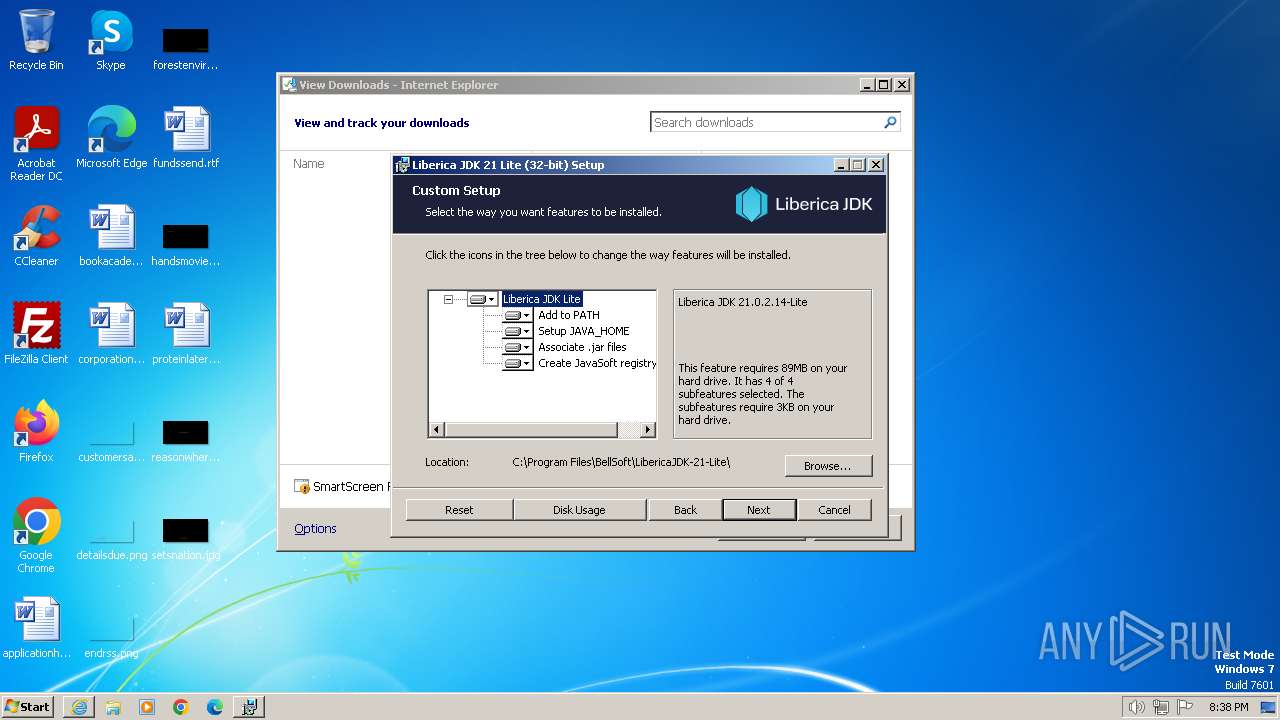
Task: Click the feature tree horizontal scrollbar thumb
Action: coord(531,430)
